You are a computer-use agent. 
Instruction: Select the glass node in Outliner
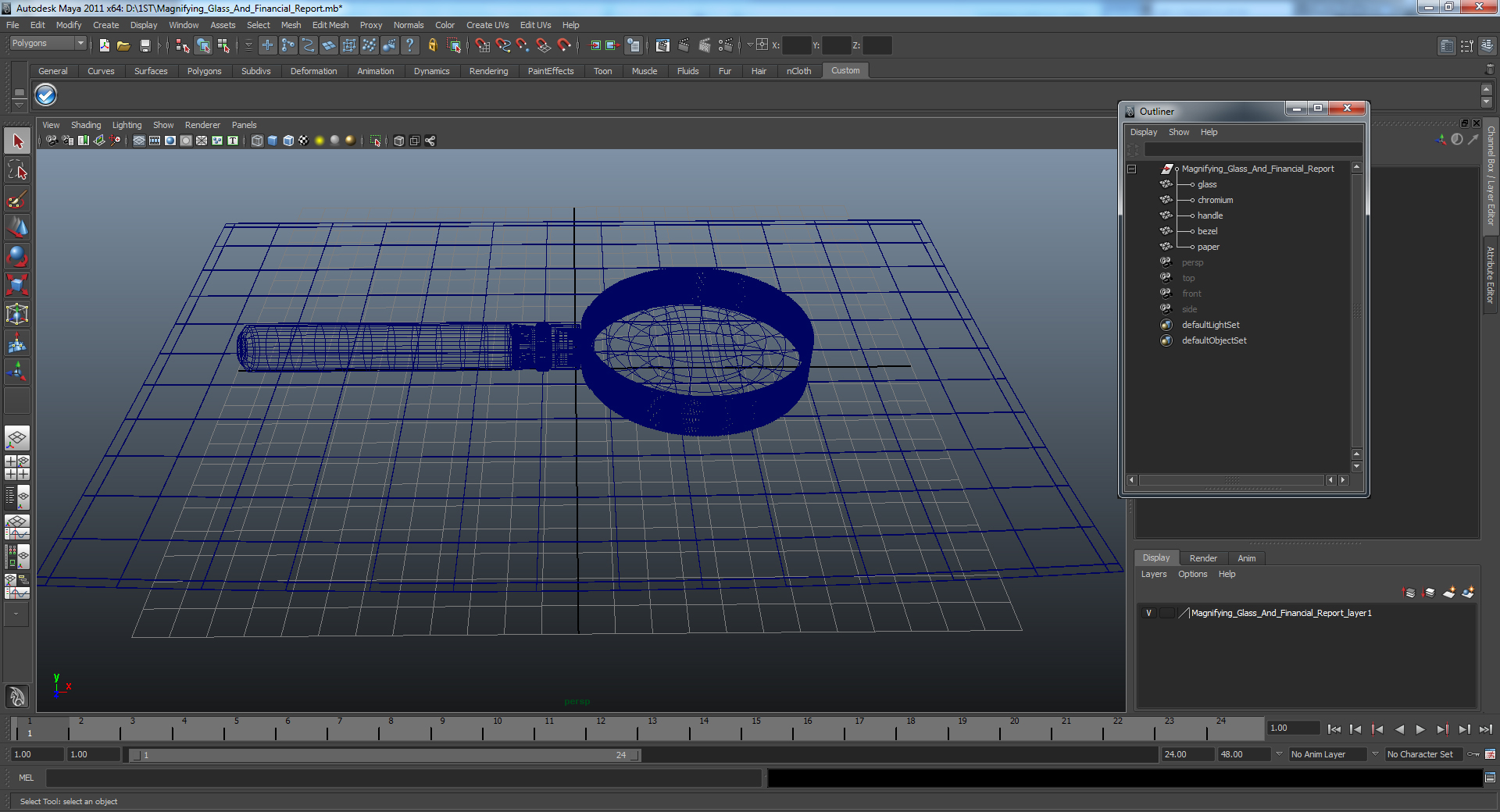pyautogui.click(x=1207, y=184)
